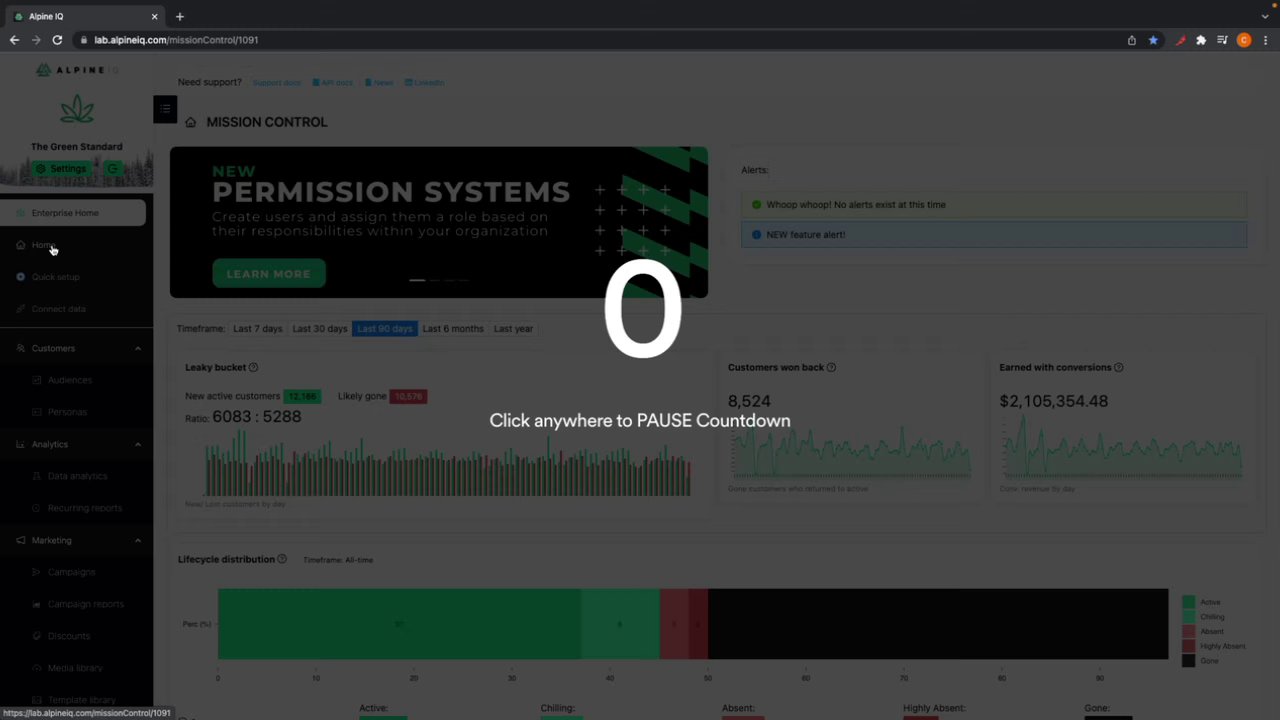Toggle the sidebar collapse menu icon
The image size is (1280, 720).
(x=165, y=109)
